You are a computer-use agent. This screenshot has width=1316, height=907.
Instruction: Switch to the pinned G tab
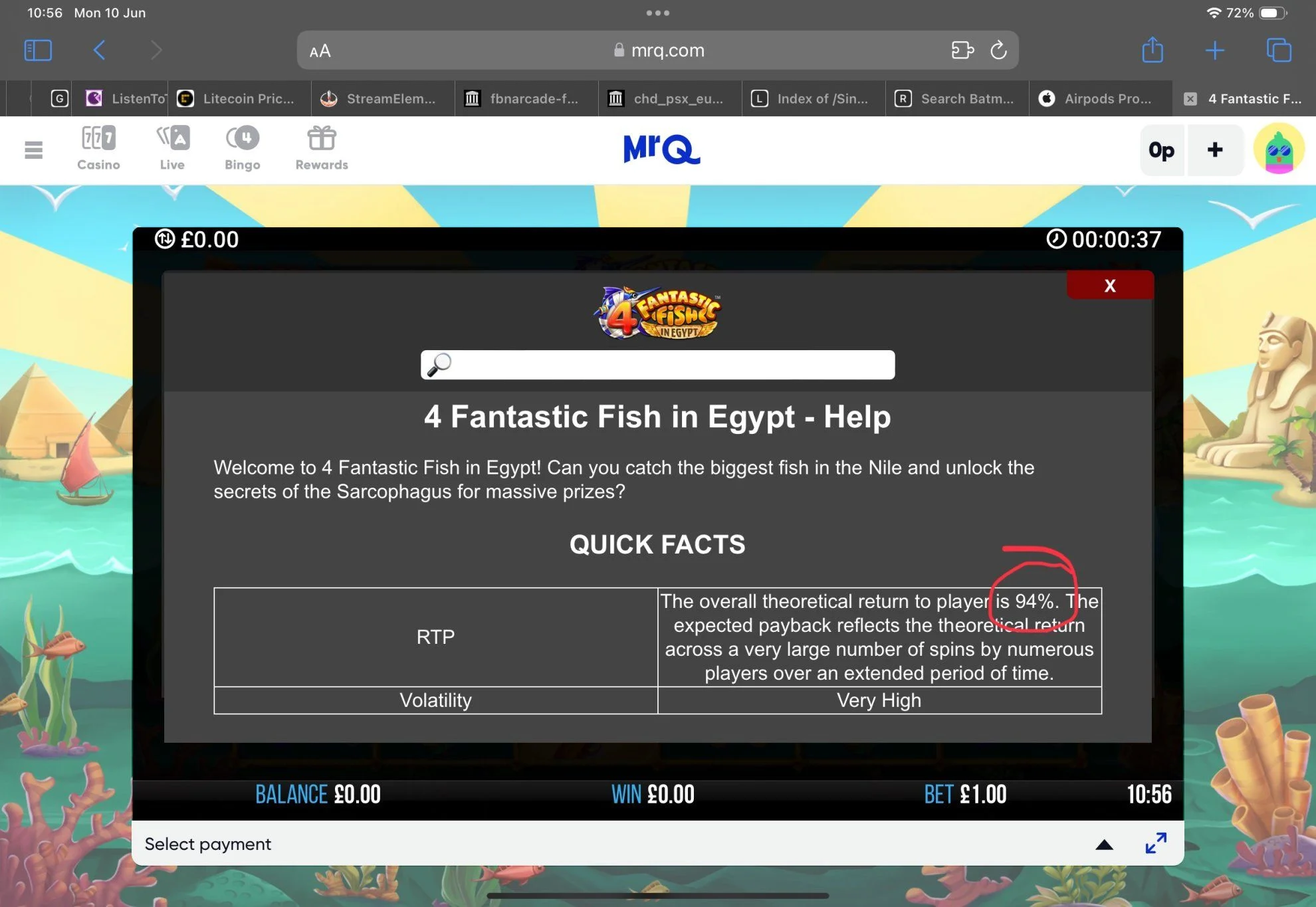(60, 99)
